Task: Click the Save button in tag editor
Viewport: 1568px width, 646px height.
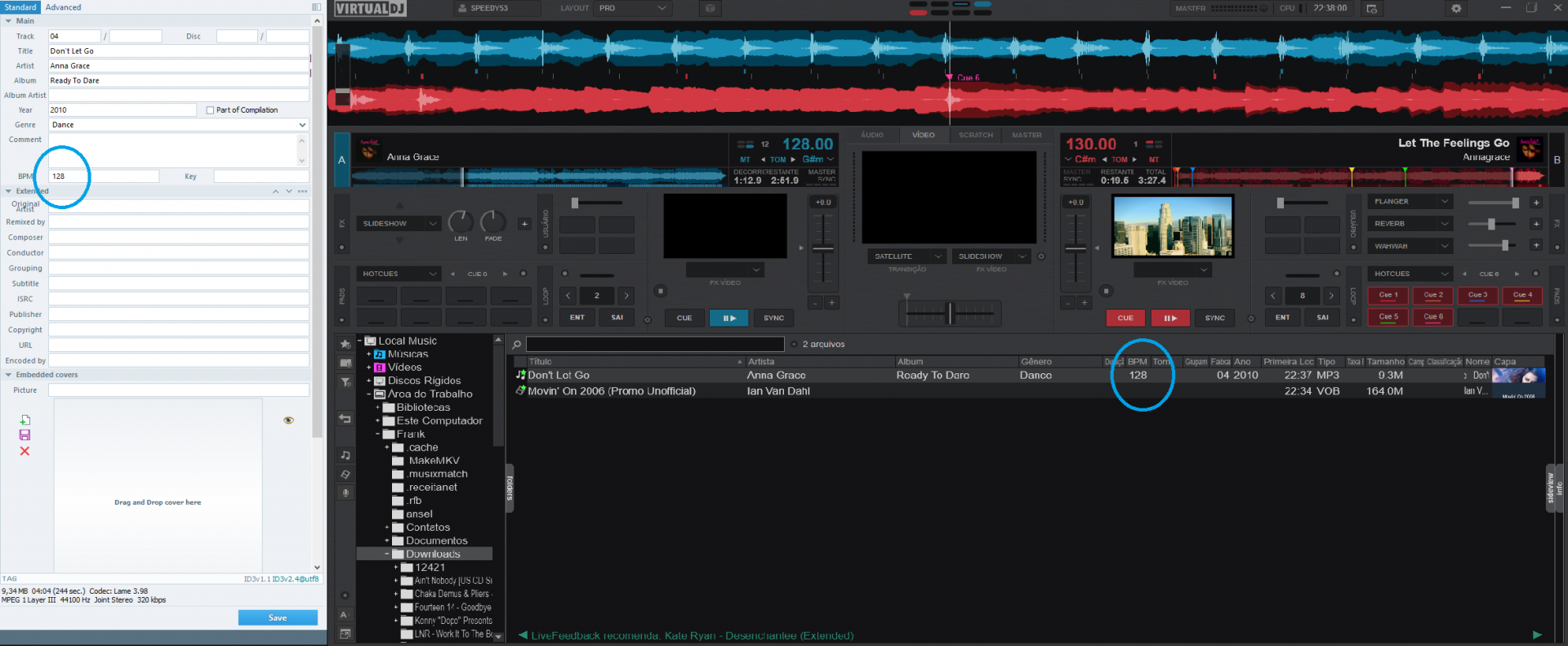Action: [x=278, y=617]
